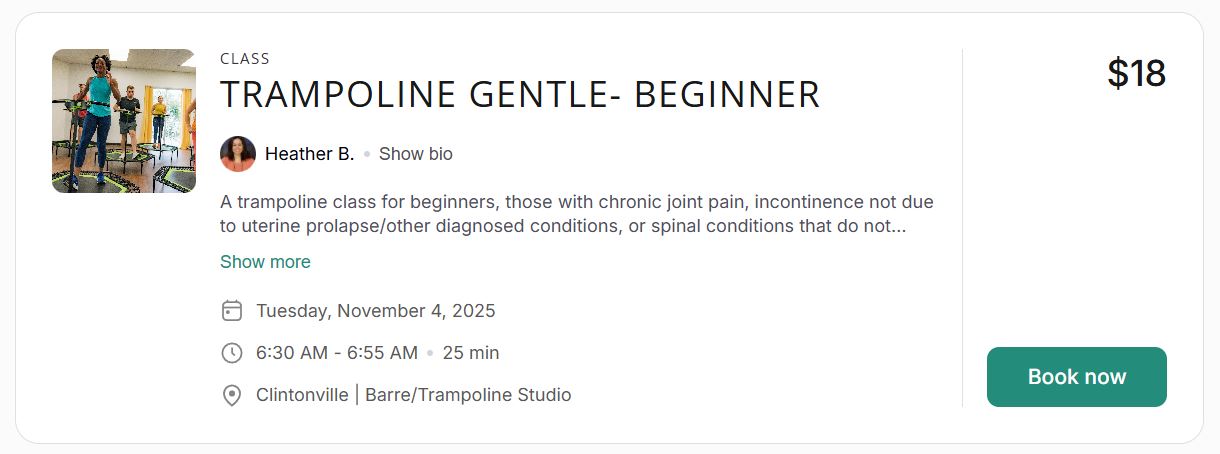1220x454 pixels.
Task: Click the 6:30 AM - 6:55 AM time
Action: tap(337, 353)
